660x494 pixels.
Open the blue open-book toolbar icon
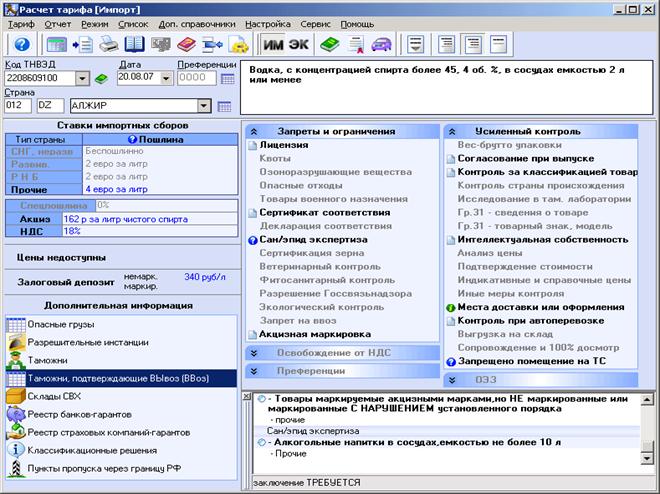[134, 44]
